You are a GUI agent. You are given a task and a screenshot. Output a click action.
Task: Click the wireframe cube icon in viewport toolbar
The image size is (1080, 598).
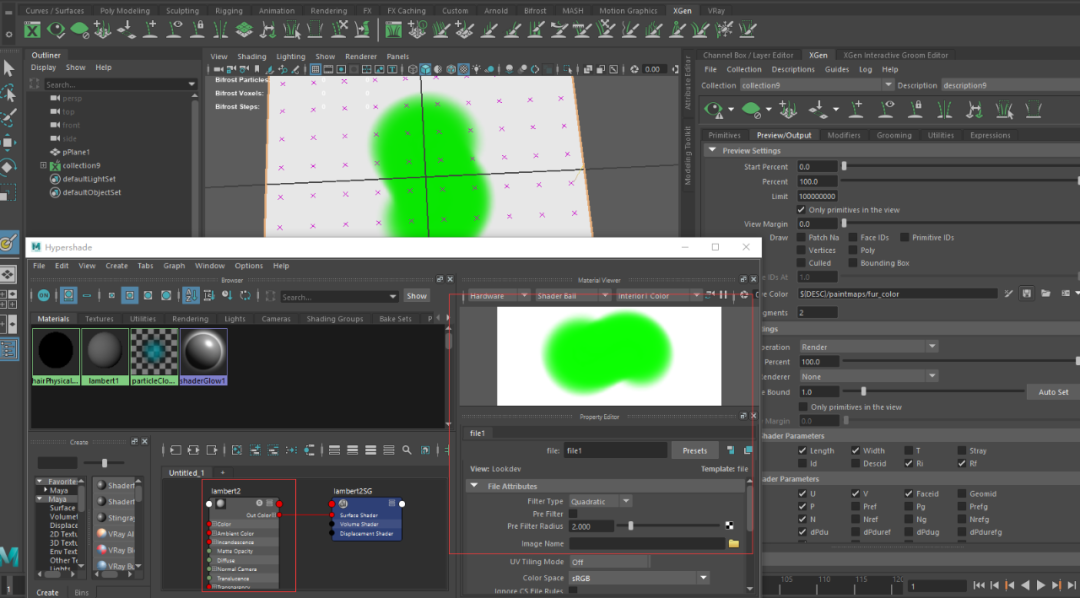[x=413, y=69]
